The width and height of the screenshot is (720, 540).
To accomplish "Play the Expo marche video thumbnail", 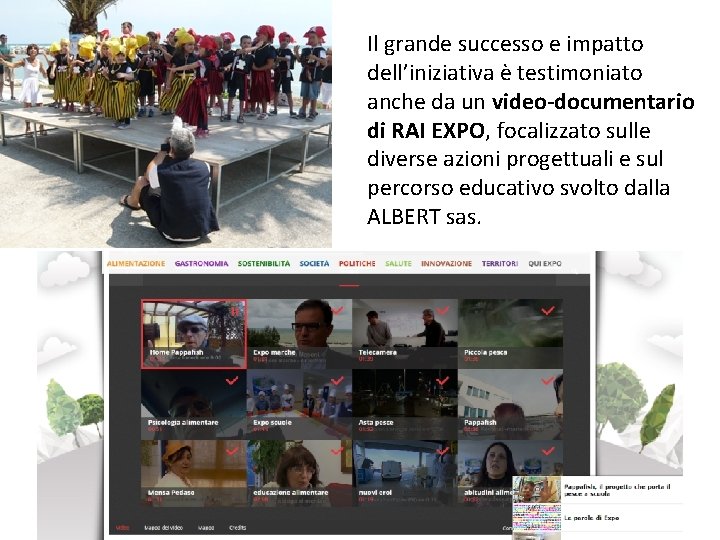I will (x=299, y=334).
